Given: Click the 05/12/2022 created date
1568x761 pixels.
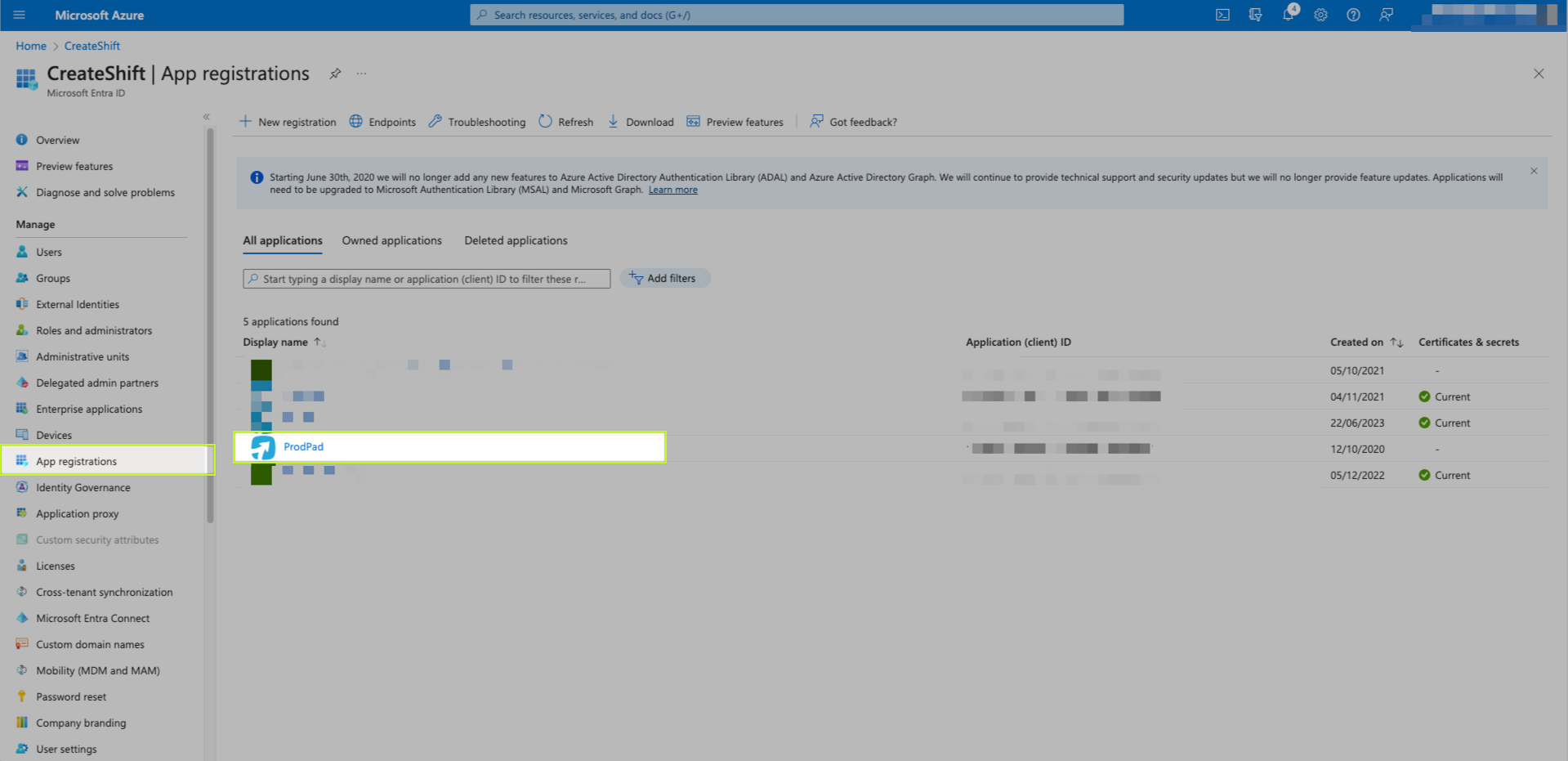Looking at the screenshot, I should (1357, 475).
